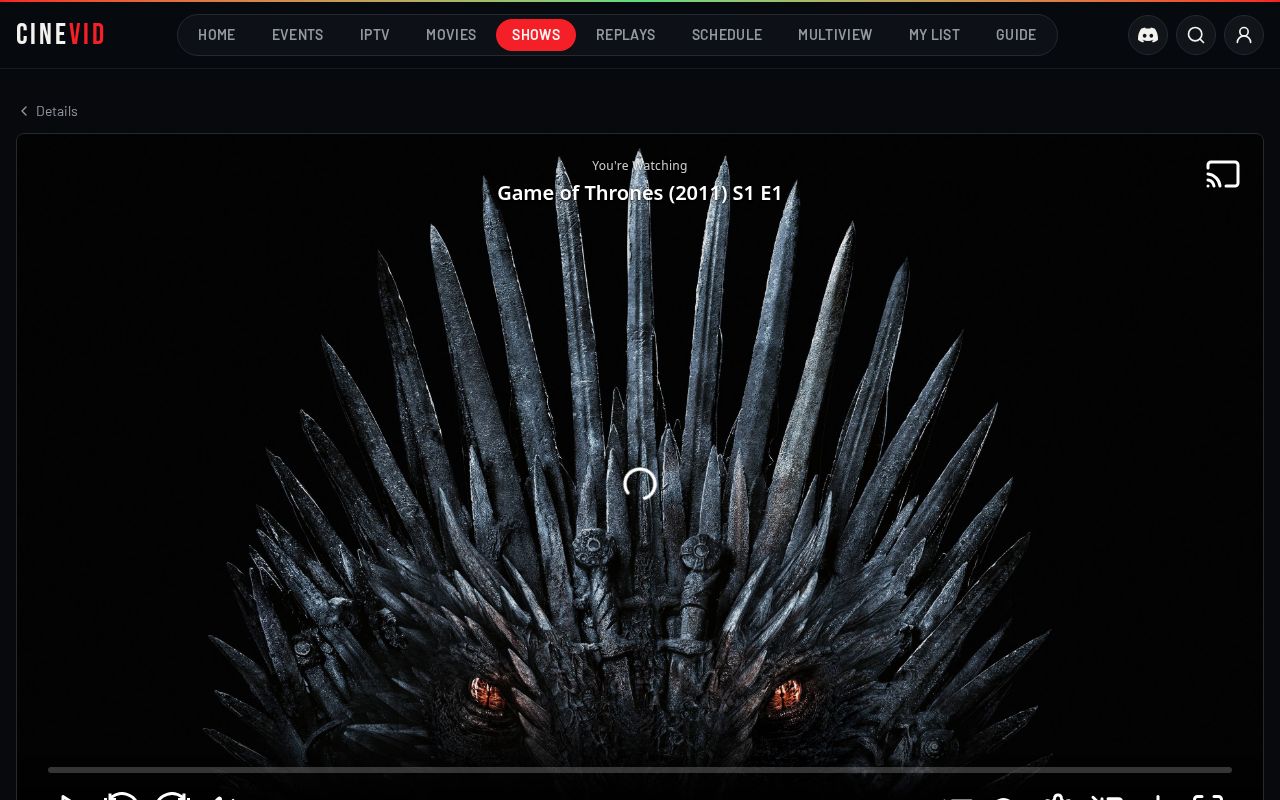Switch to the Multiview tab
The image size is (1280, 800).
835,35
